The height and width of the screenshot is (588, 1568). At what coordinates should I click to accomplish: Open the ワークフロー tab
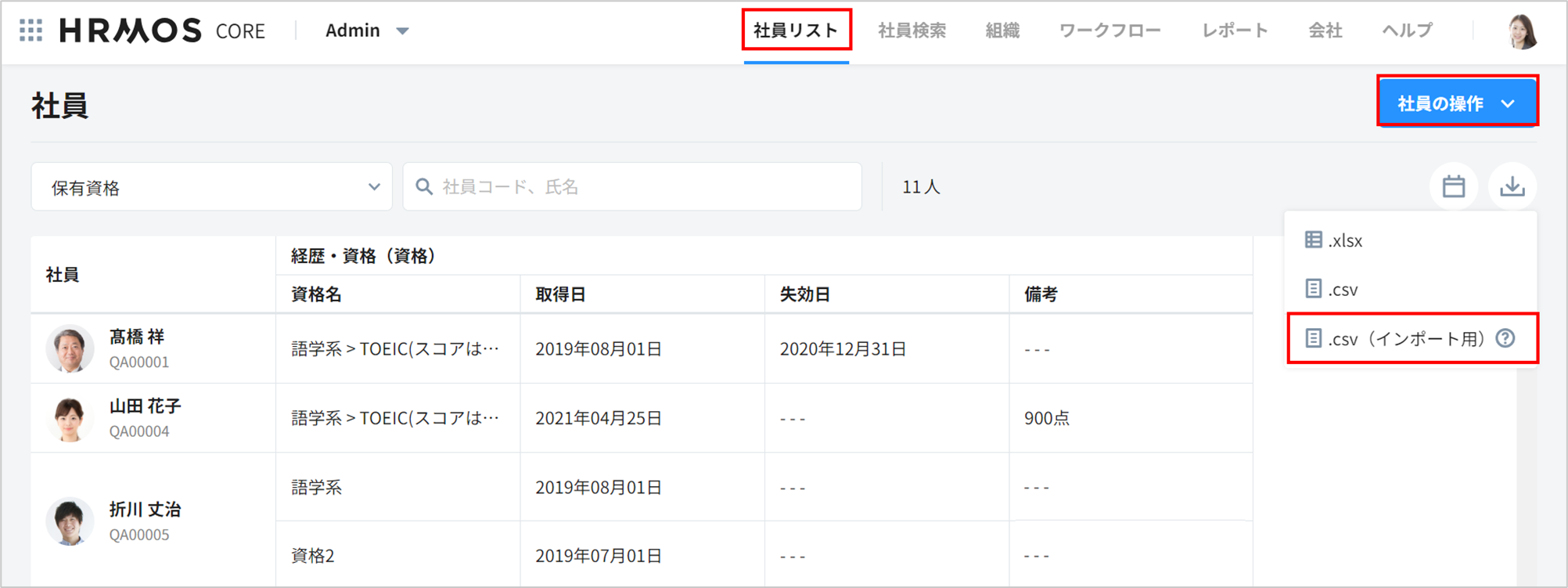click(x=1109, y=31)
